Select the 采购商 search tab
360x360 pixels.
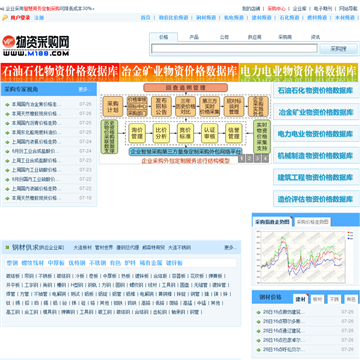click(285, 37)
